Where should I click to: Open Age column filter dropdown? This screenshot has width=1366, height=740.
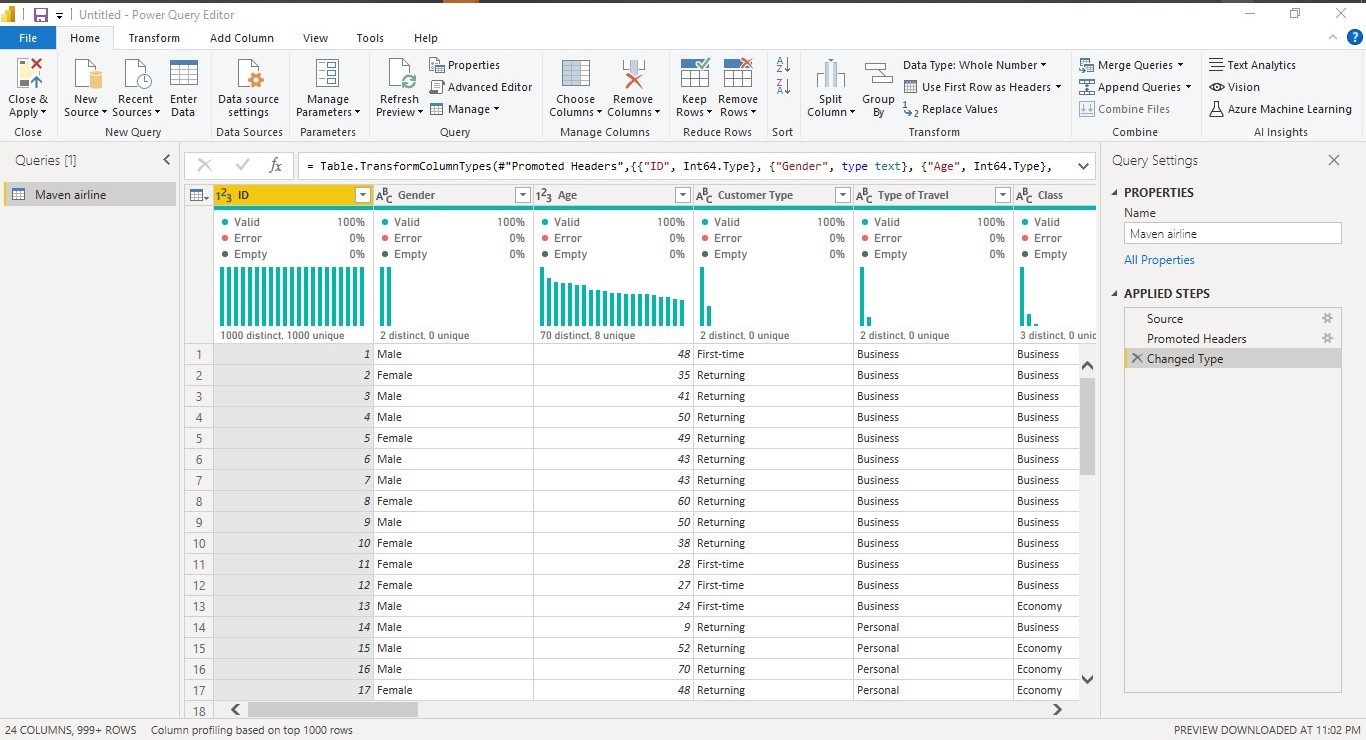[682, 195]
